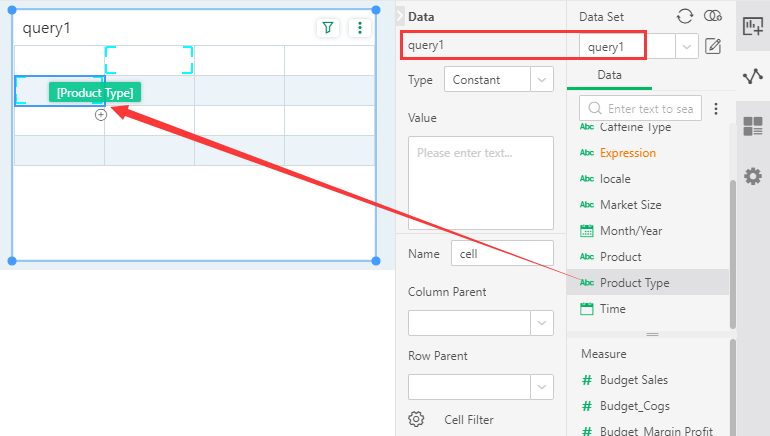
Task: Click the Expression field in list
Action: [627, 153]
